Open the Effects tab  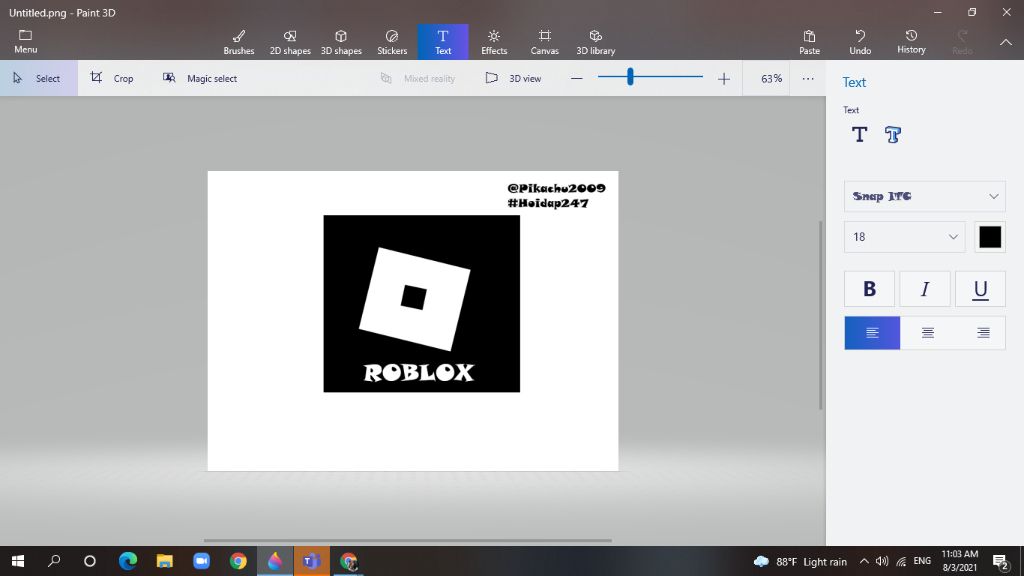494,42
